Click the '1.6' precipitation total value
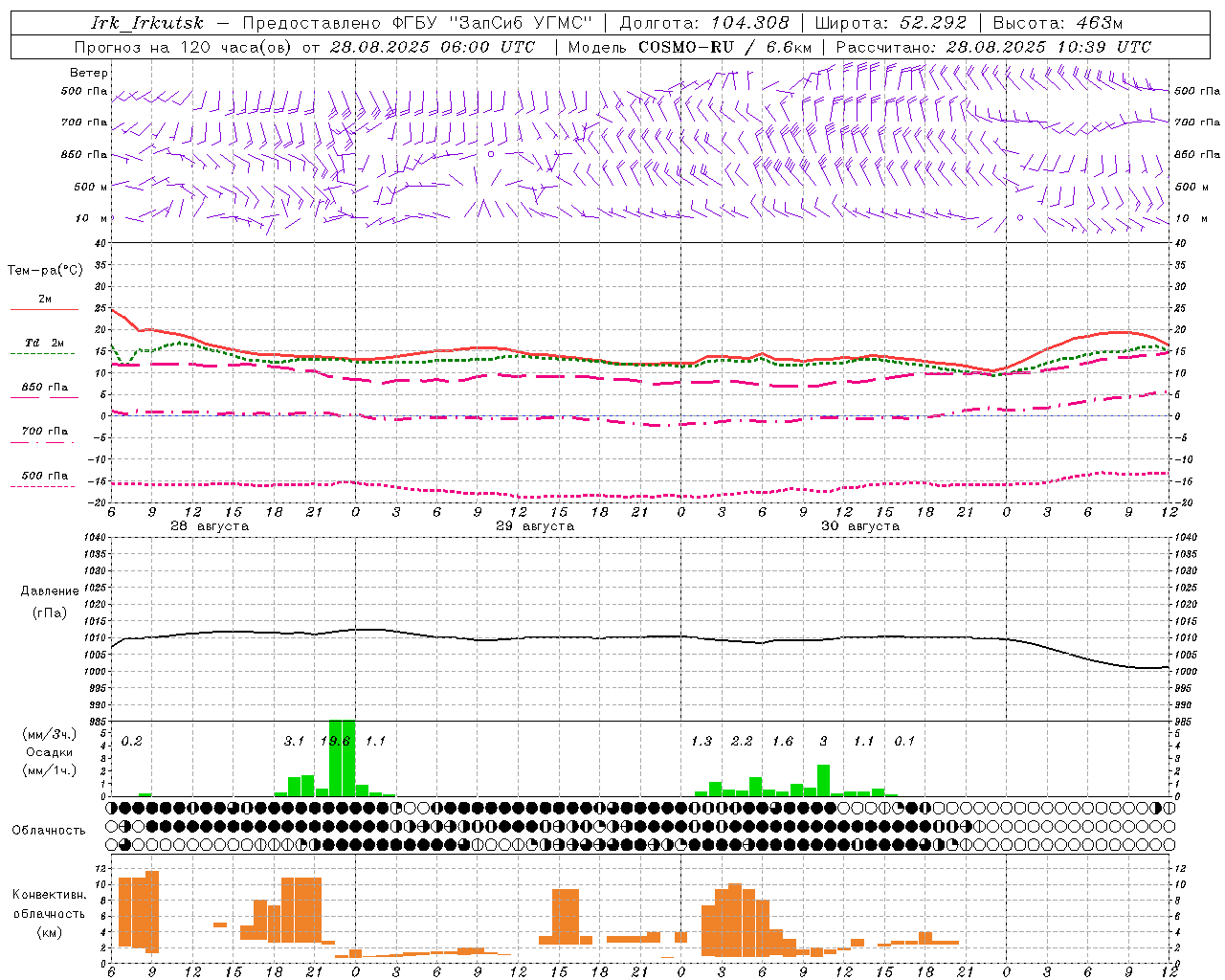The width and height of the screenshot is (1225, 980). coord(783,741)
